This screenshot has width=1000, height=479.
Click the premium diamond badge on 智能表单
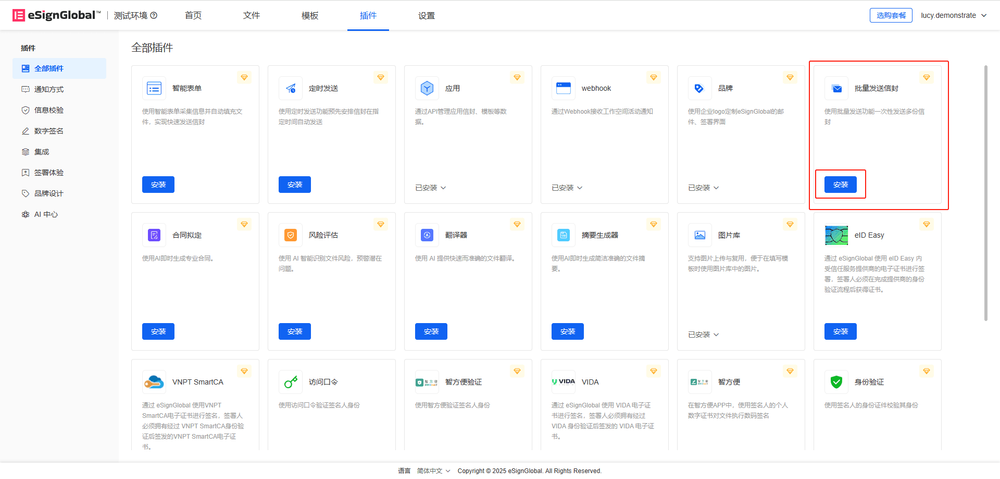(244, 77)
